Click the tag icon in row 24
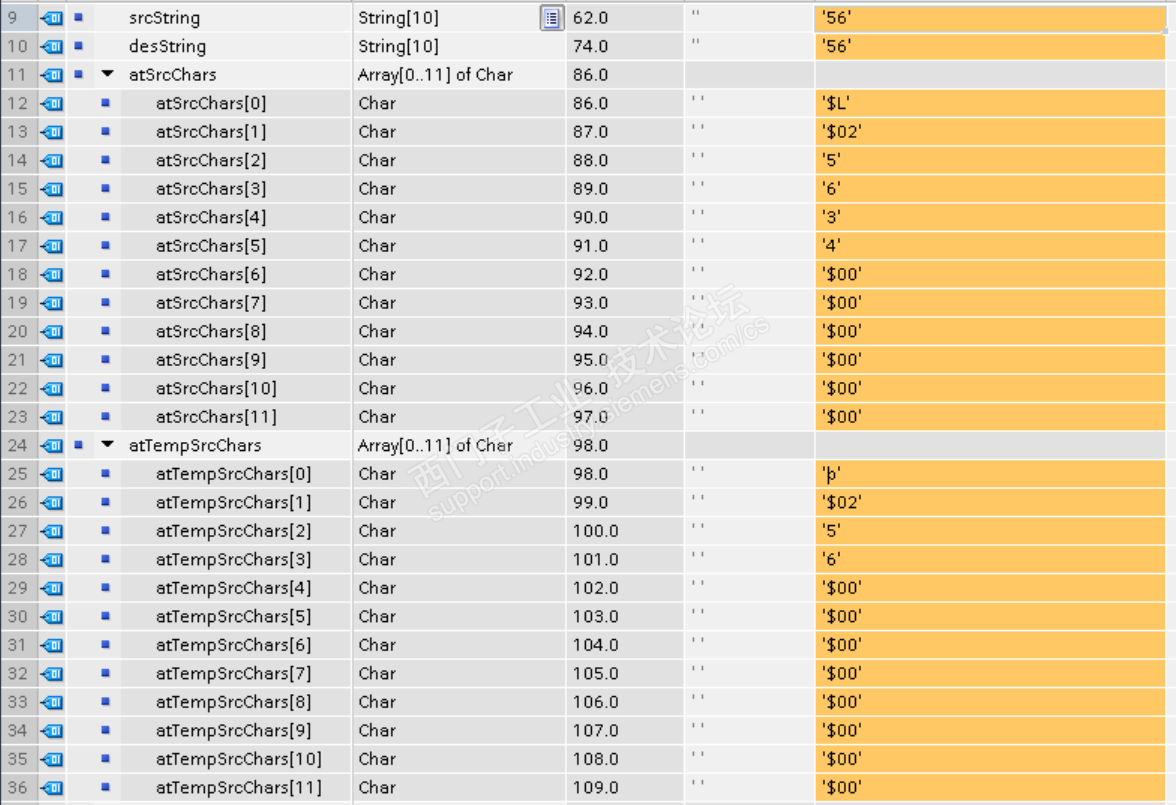Viewport: 1176px width, 805px height. point(52,446)
